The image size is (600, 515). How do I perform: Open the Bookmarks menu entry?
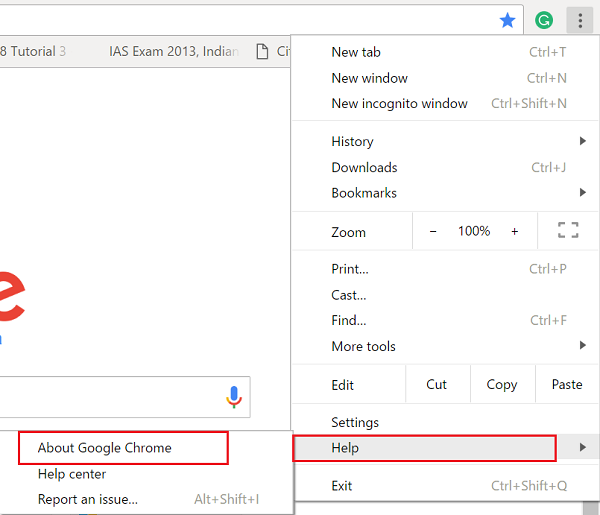pos(445,193)
